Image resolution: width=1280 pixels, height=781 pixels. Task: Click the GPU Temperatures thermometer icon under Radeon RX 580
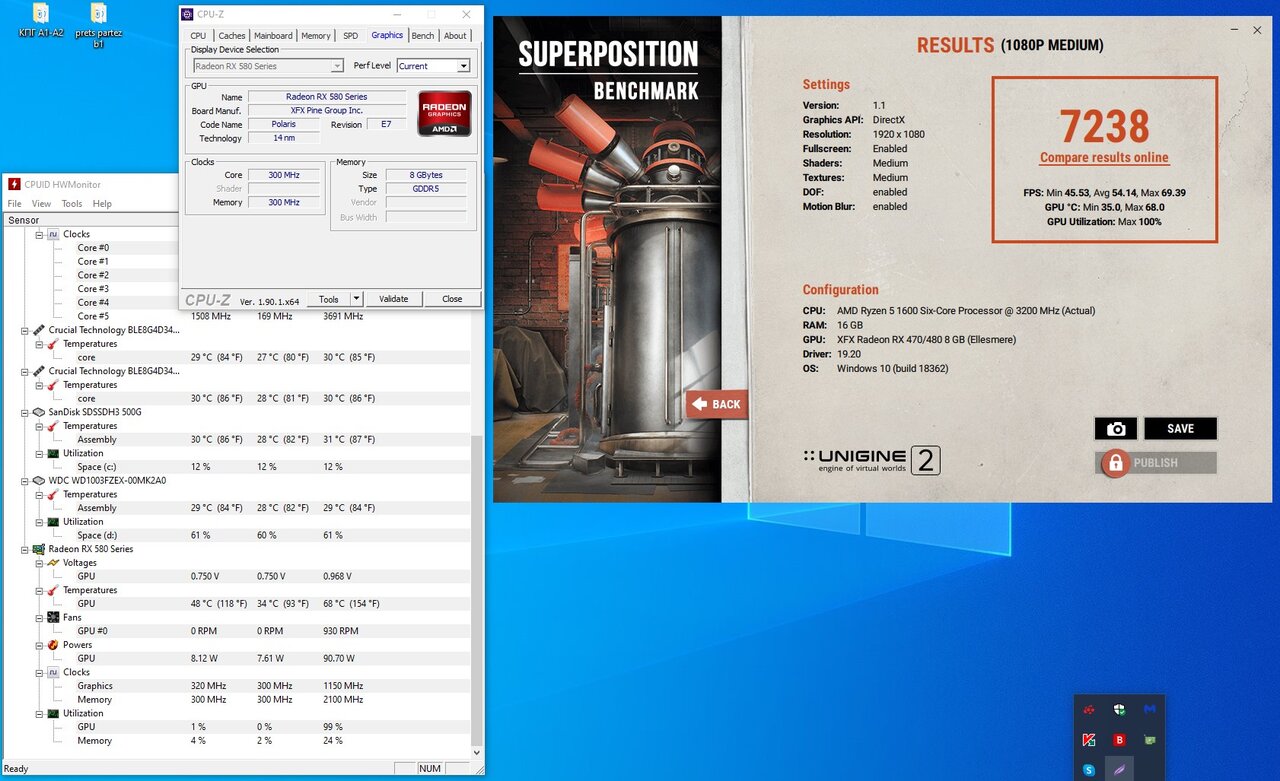coord(53,590)
